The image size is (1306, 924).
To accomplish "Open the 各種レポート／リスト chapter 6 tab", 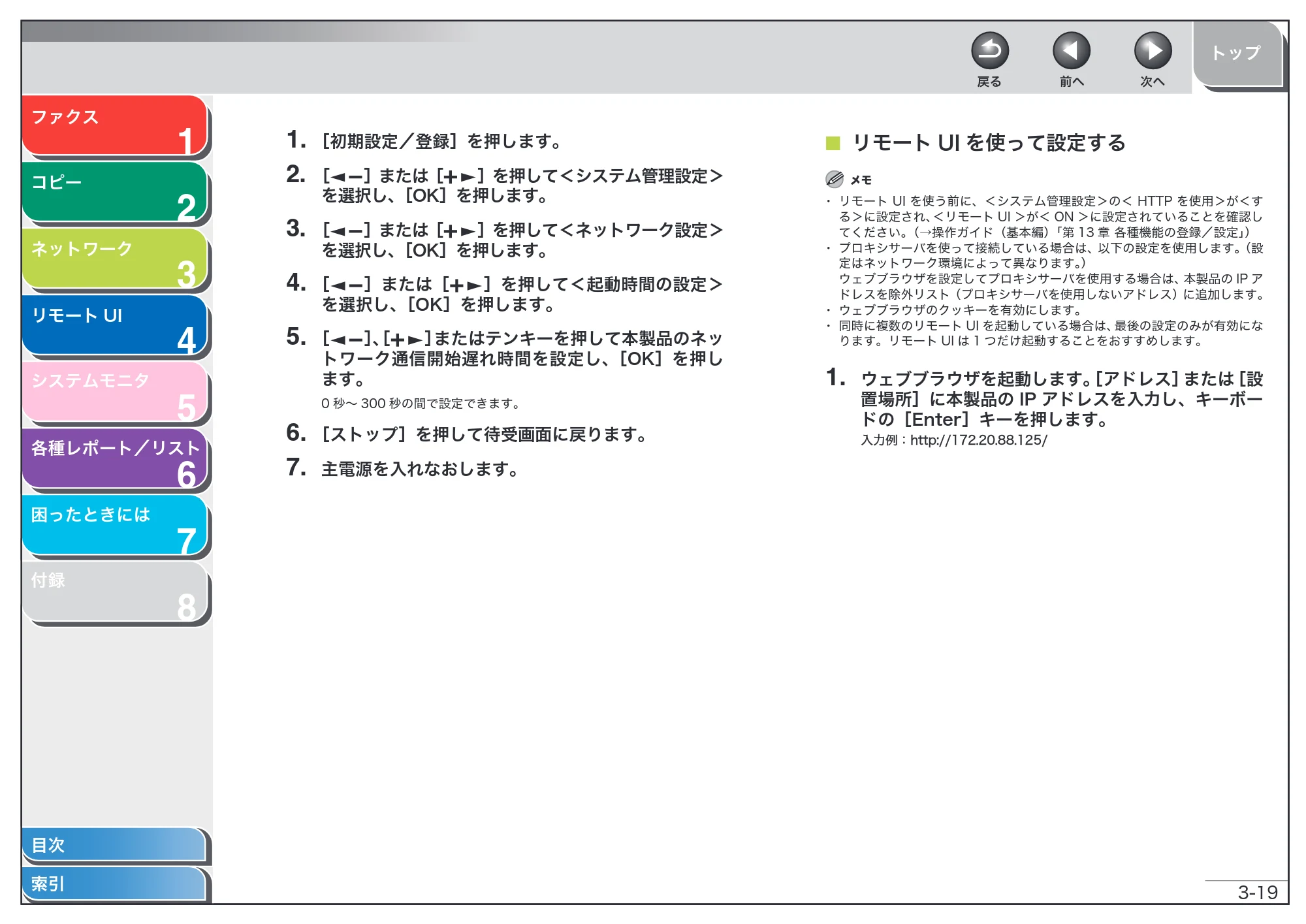I will click(x=115, y=458).
